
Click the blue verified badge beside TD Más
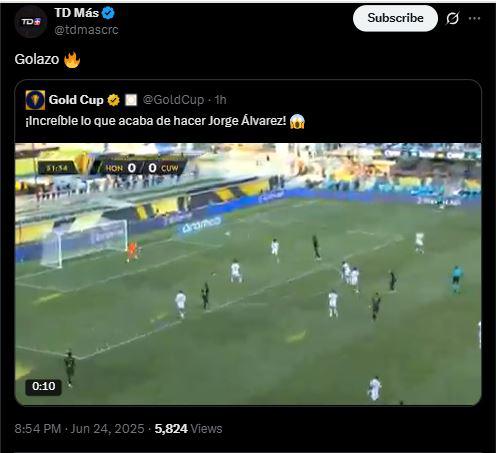108,13
